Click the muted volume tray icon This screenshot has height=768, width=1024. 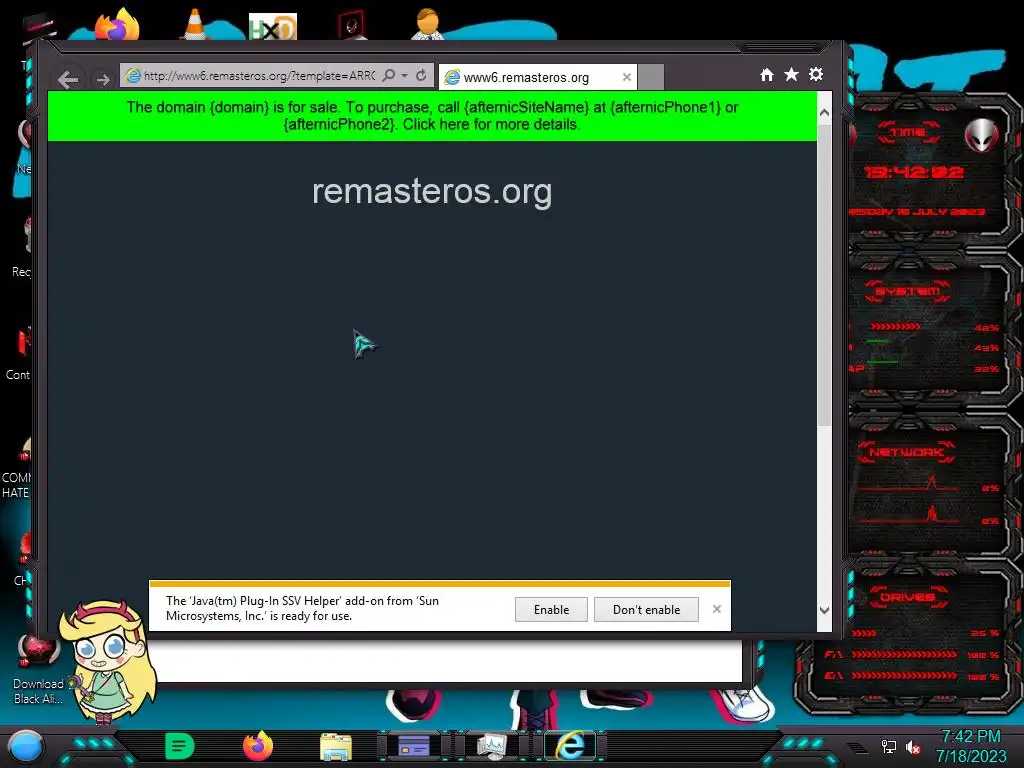point(913,746)
